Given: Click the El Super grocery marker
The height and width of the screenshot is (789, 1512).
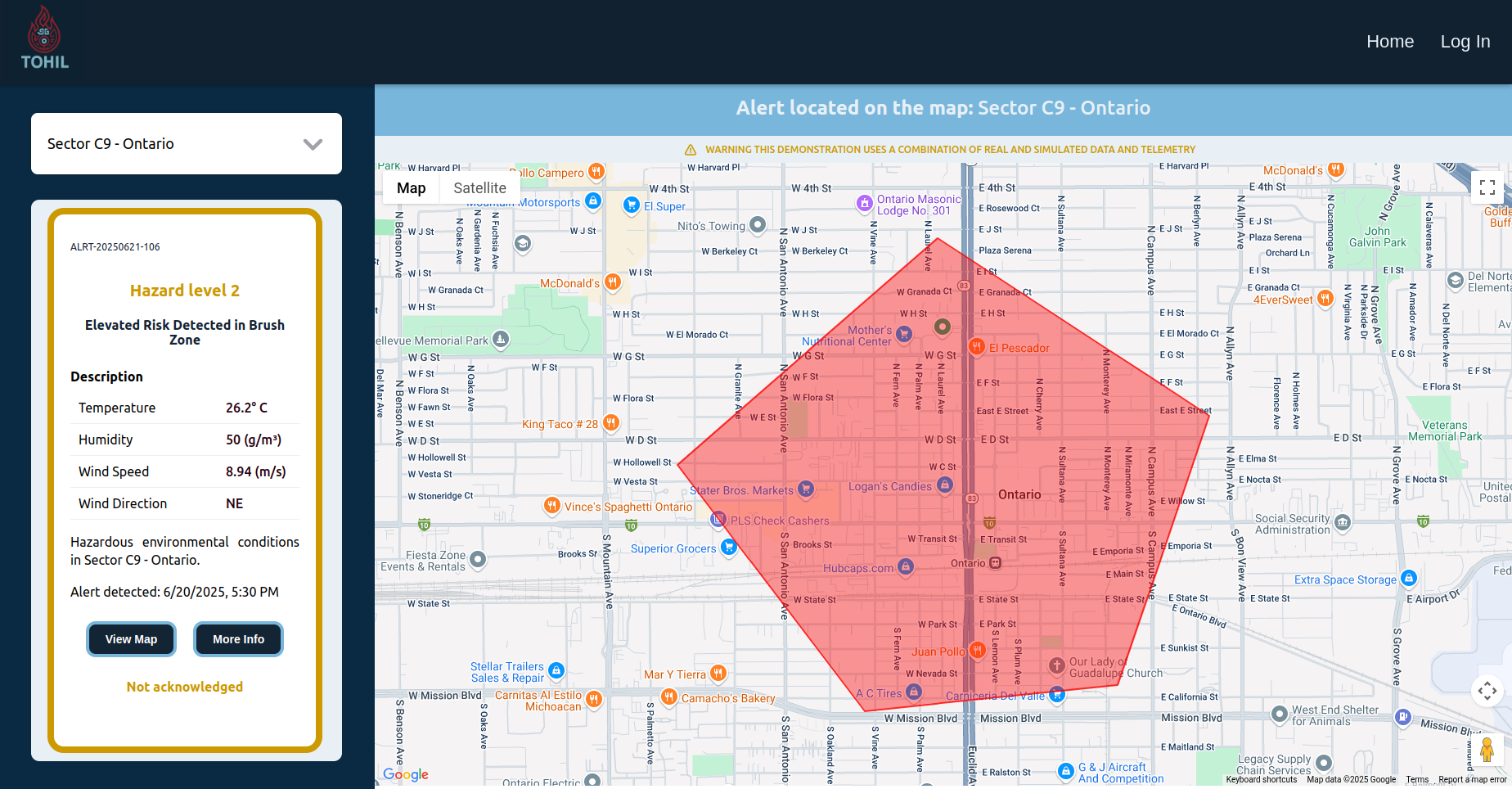Looking at the screenshot, I should [631, 205].
